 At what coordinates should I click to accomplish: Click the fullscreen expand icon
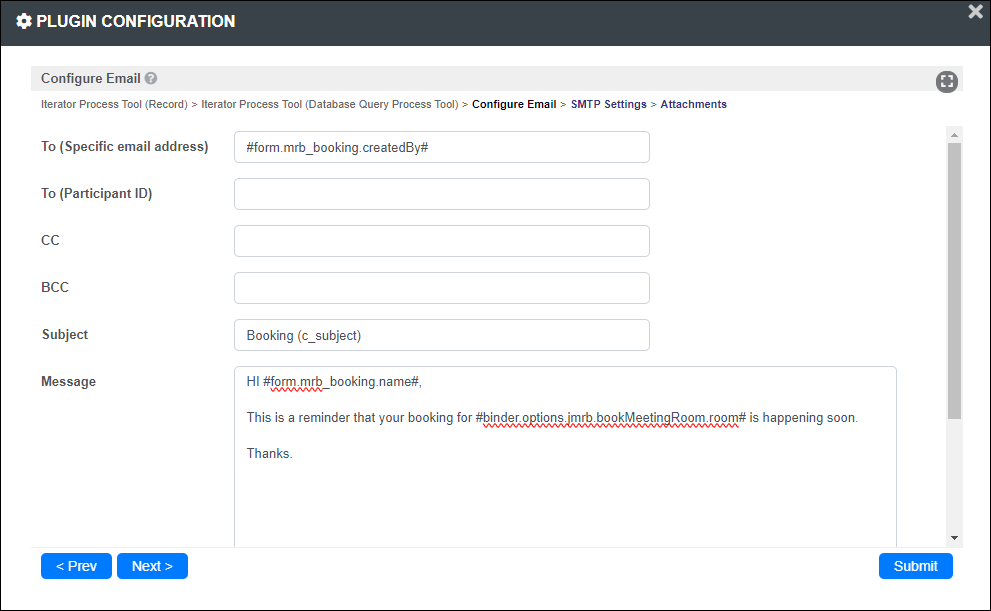[946, 82]
